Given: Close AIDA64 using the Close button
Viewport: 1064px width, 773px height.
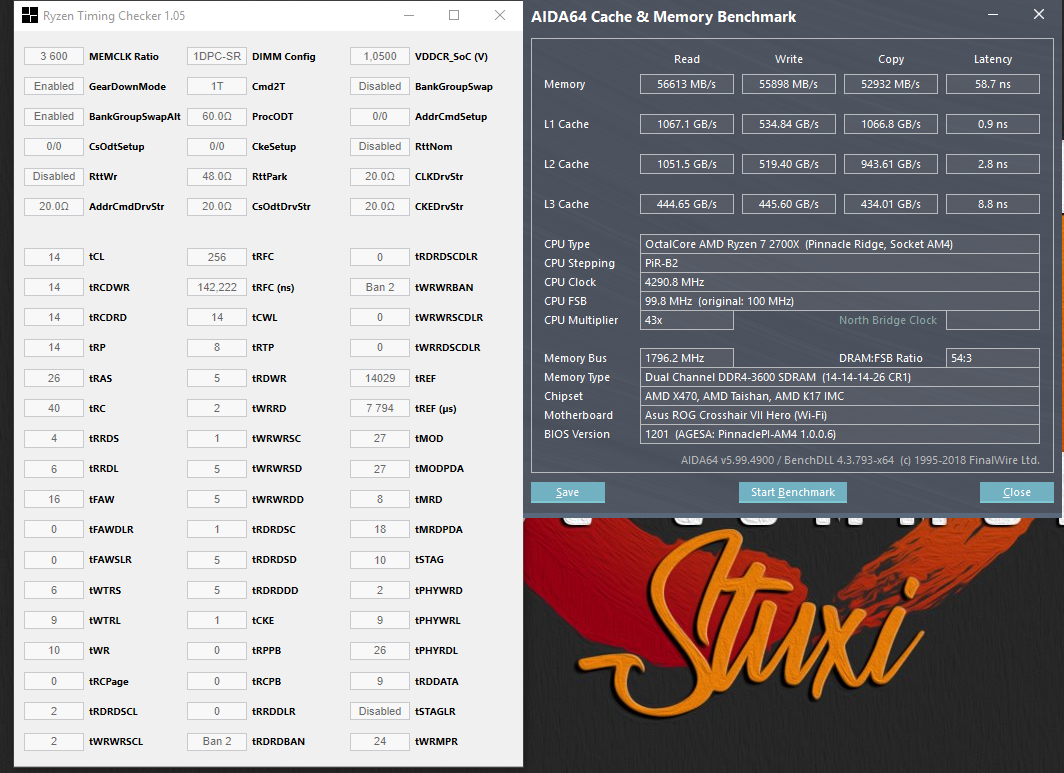Looking at the screenshot, I should click(1016, 492).
